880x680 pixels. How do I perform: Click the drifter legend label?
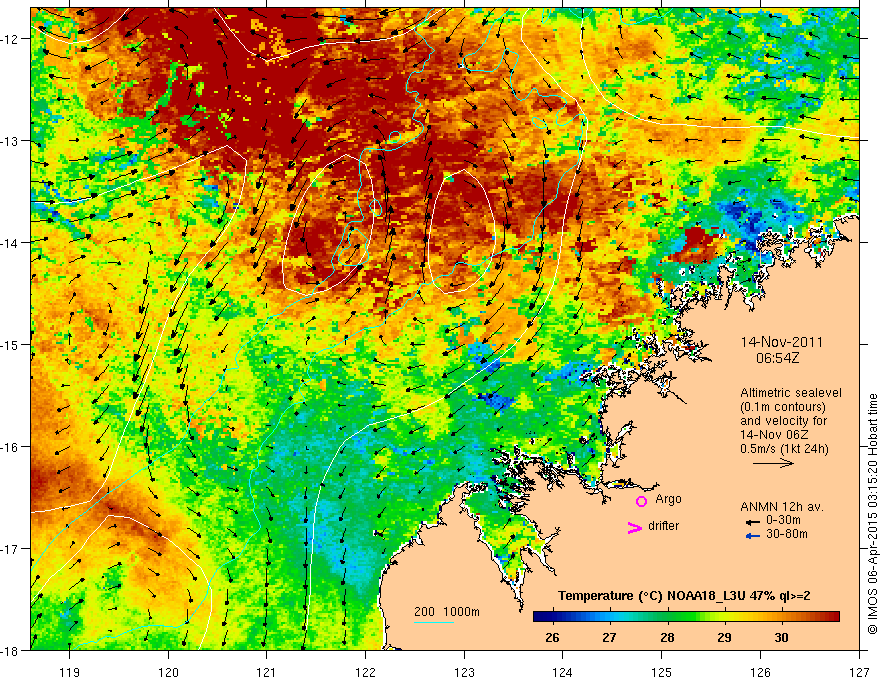point(663,526)
